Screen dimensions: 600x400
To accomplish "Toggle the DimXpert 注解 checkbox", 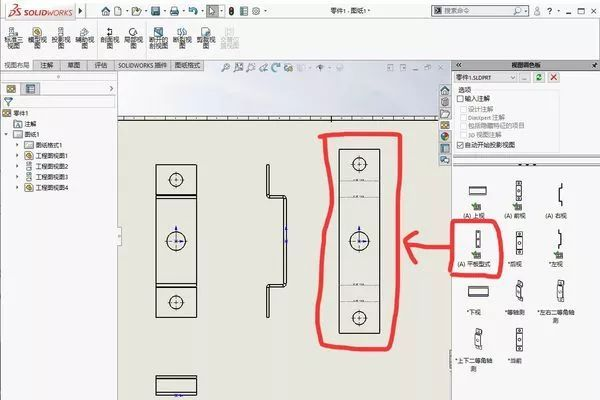I will point(463,118).
